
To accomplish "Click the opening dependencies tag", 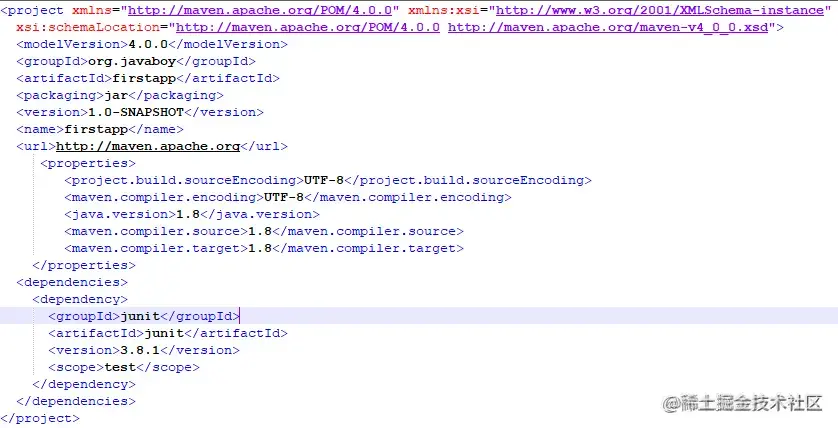I will click(x=72, y=283).
